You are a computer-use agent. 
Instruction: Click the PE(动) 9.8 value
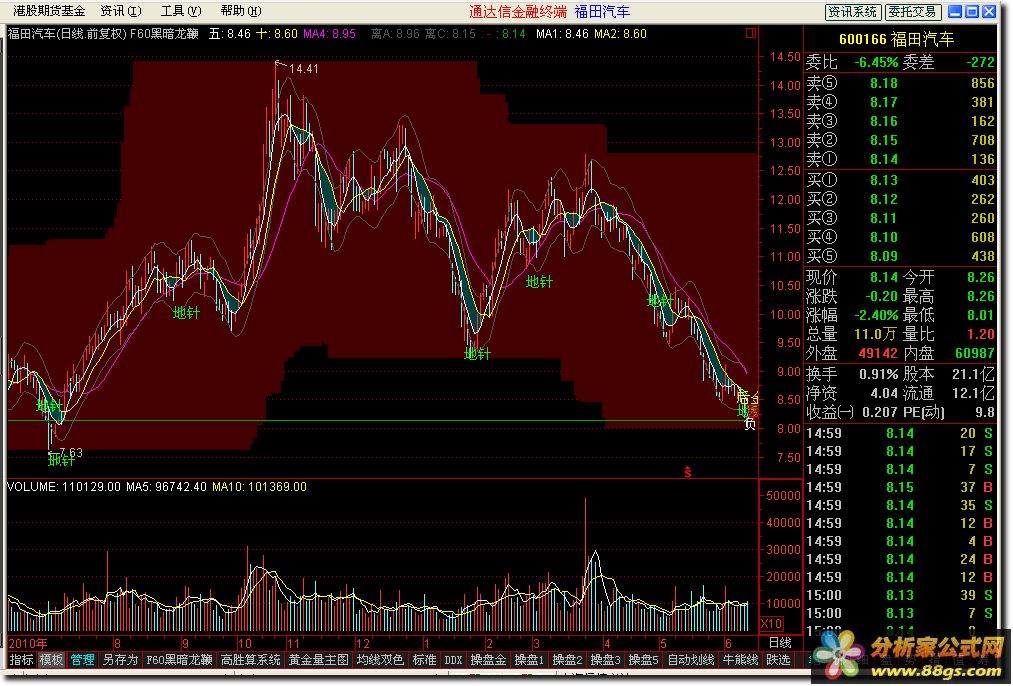(x=985, y=412)
